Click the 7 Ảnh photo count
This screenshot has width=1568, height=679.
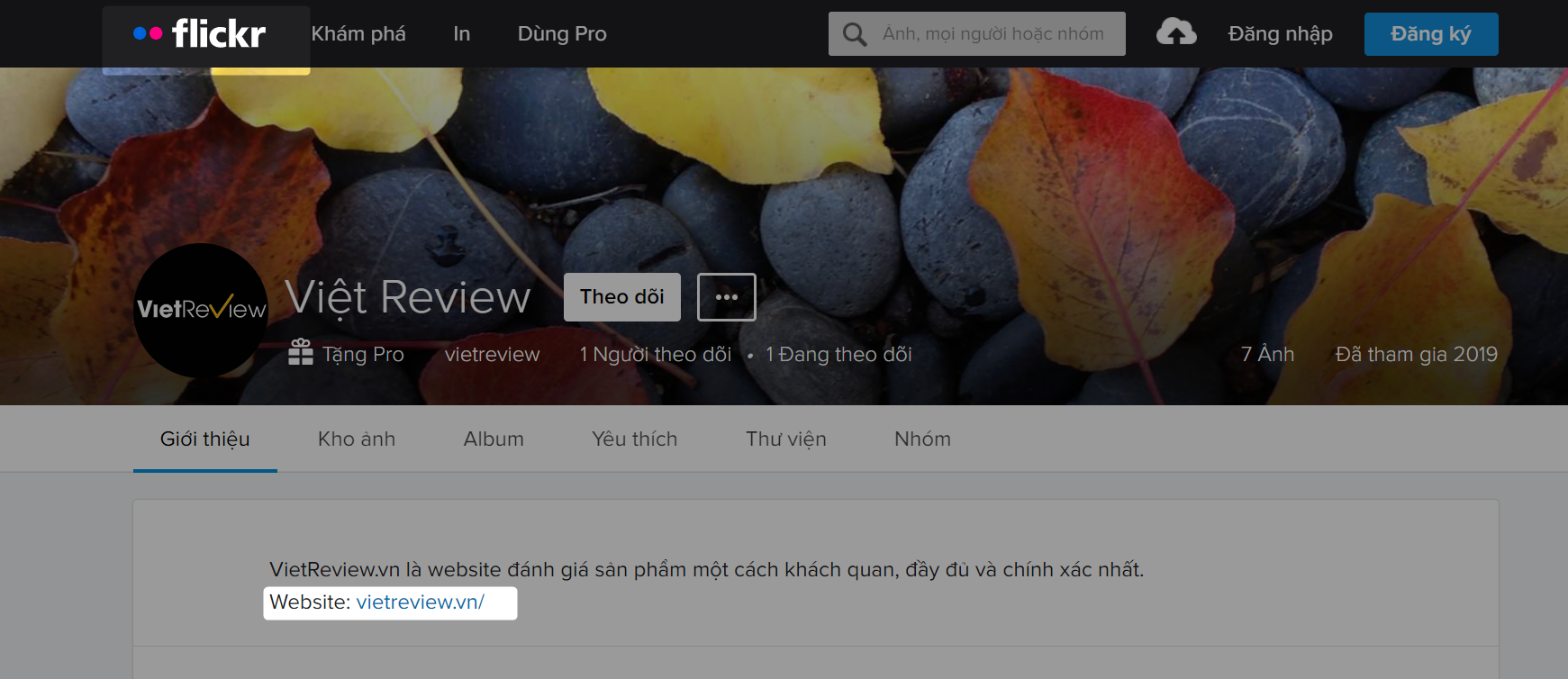pos(1267,354)
